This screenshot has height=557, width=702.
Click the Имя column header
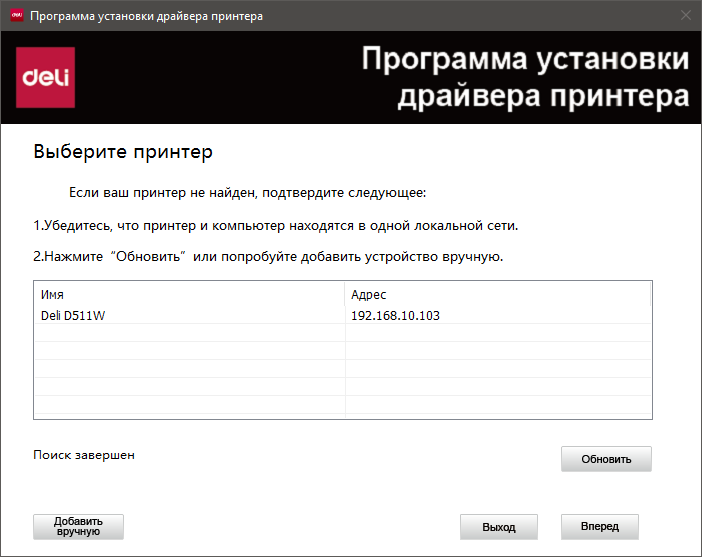tap(189, 294)
